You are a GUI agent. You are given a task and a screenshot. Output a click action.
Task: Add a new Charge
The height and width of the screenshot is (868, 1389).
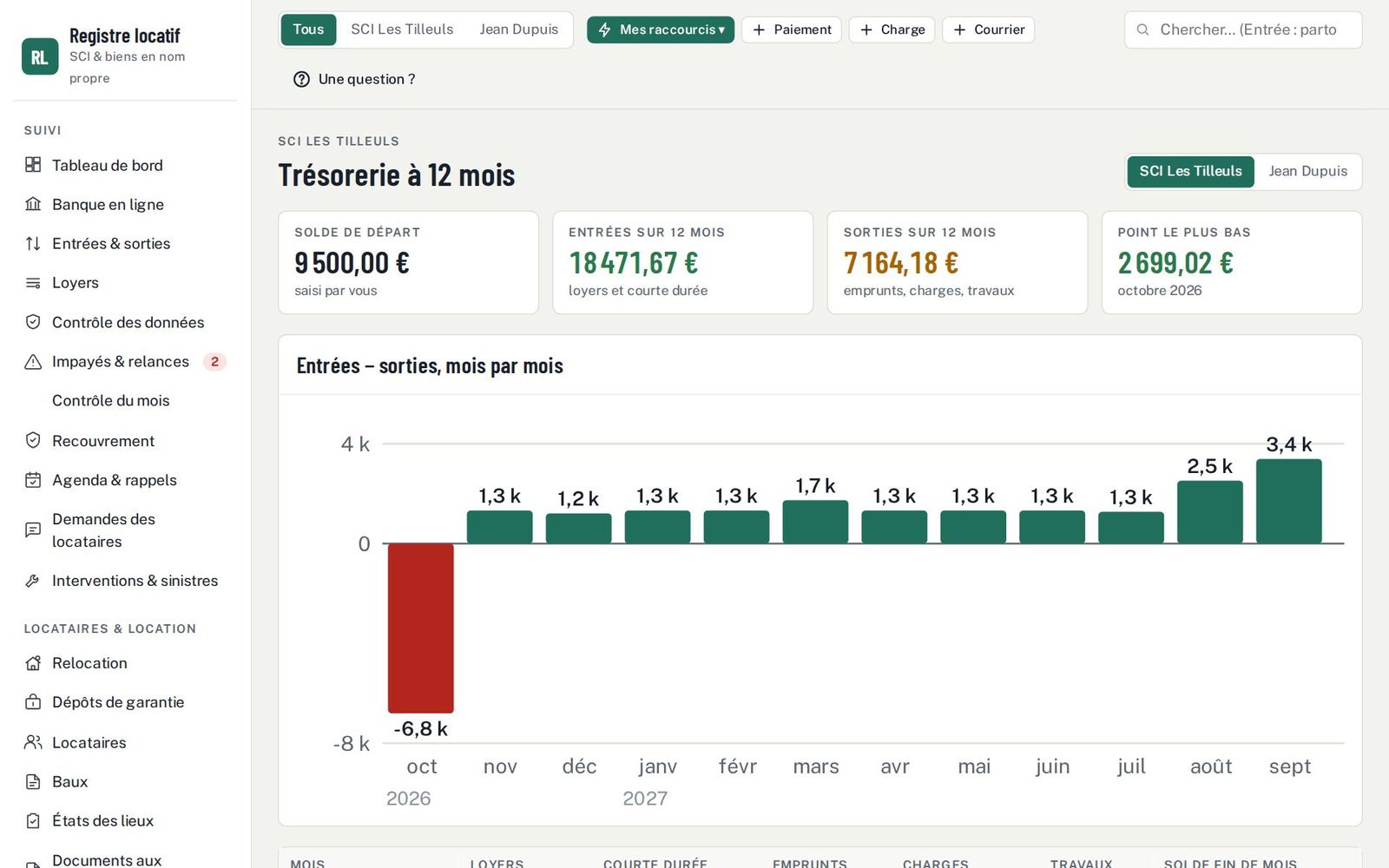[x=892, y=30]
